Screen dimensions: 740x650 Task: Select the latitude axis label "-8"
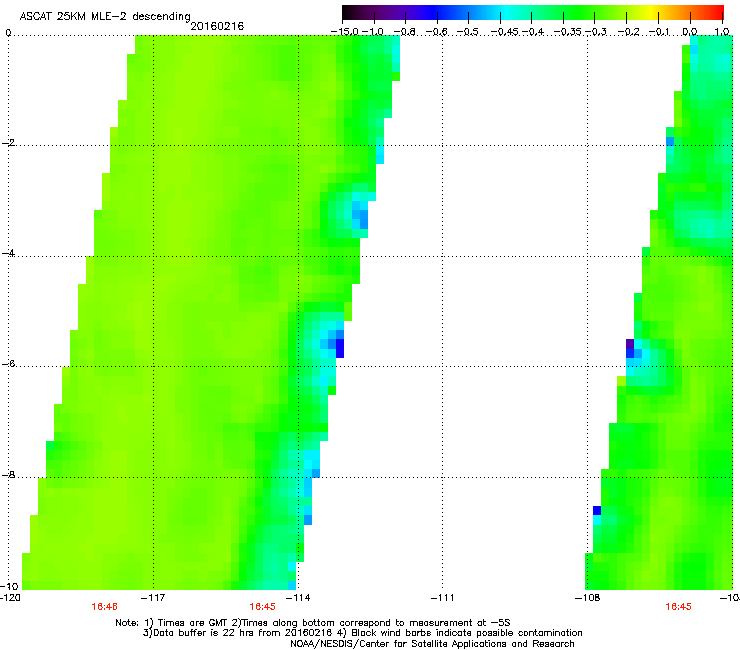coord(8,474)
